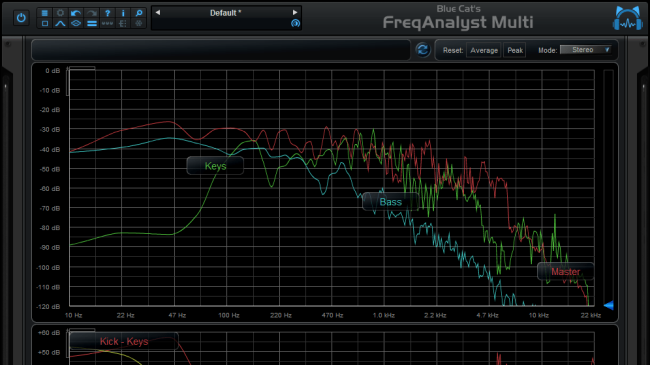Click the redo arrow icon

[x=92, y=13]
